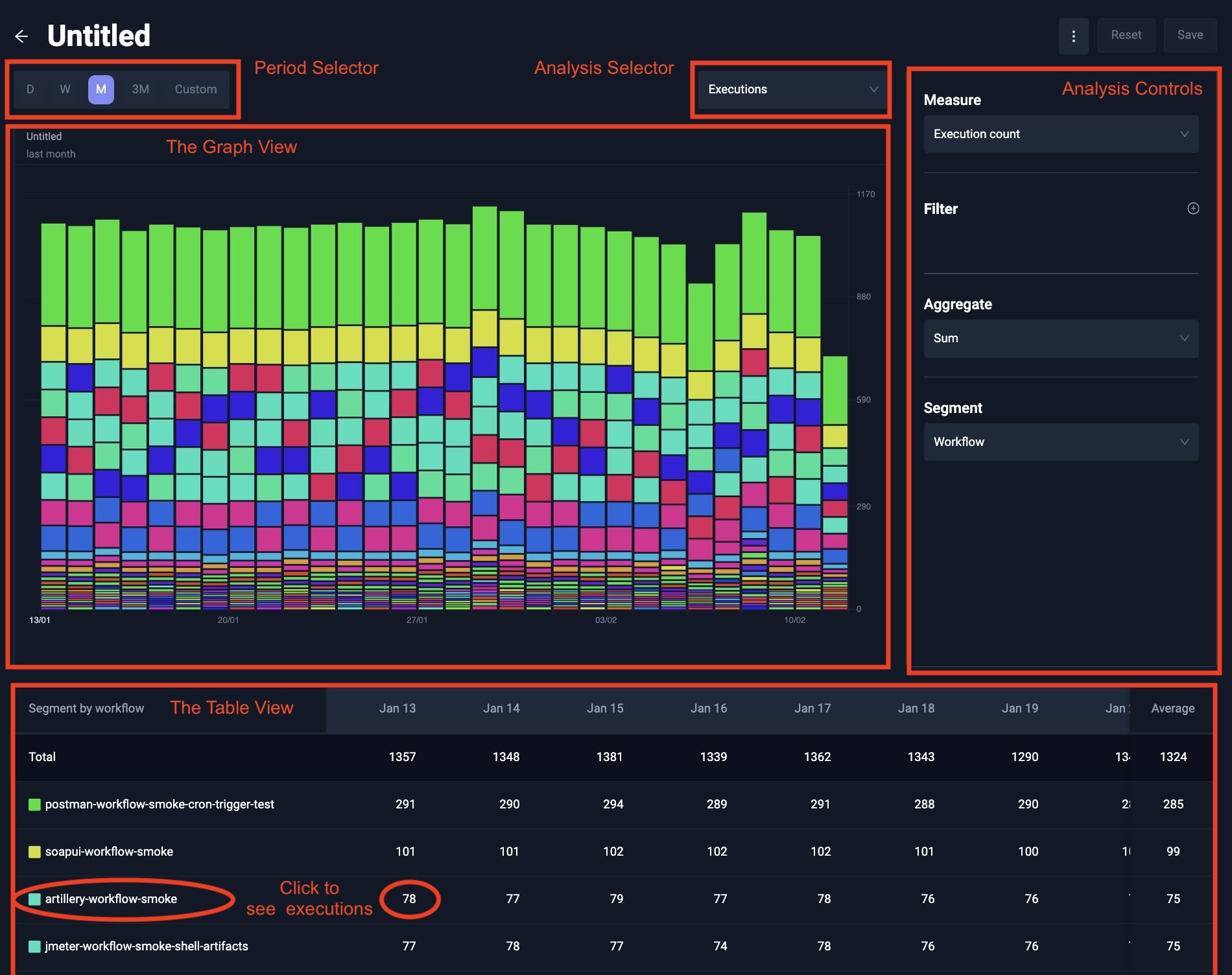Open the three-dot more options menu
This screenshot has width=1232, height=975.
1074,36
